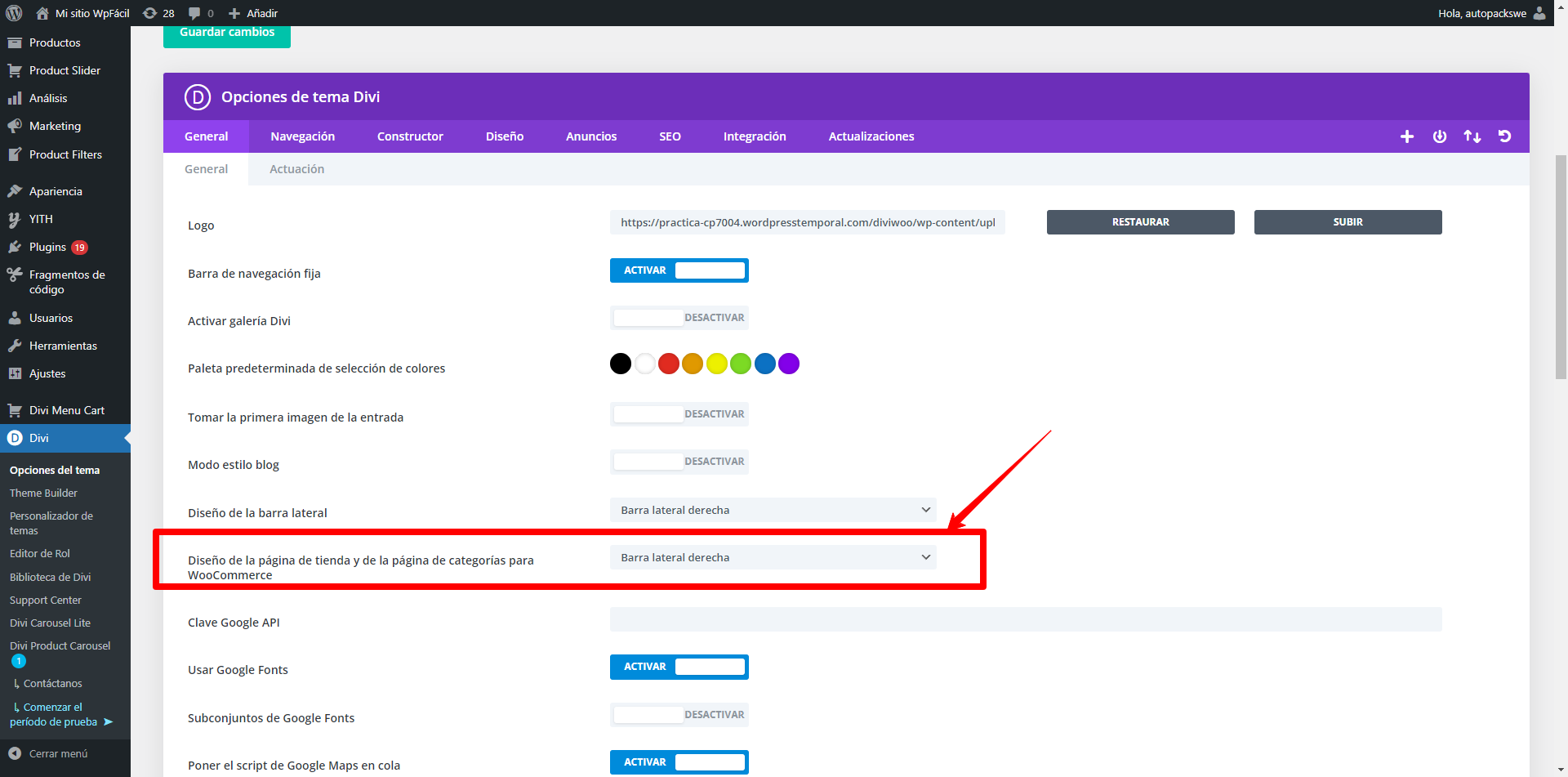1568x777 pixels.
Task: Open Fragmentos de código in the sidebar
Action: point(65,282)
